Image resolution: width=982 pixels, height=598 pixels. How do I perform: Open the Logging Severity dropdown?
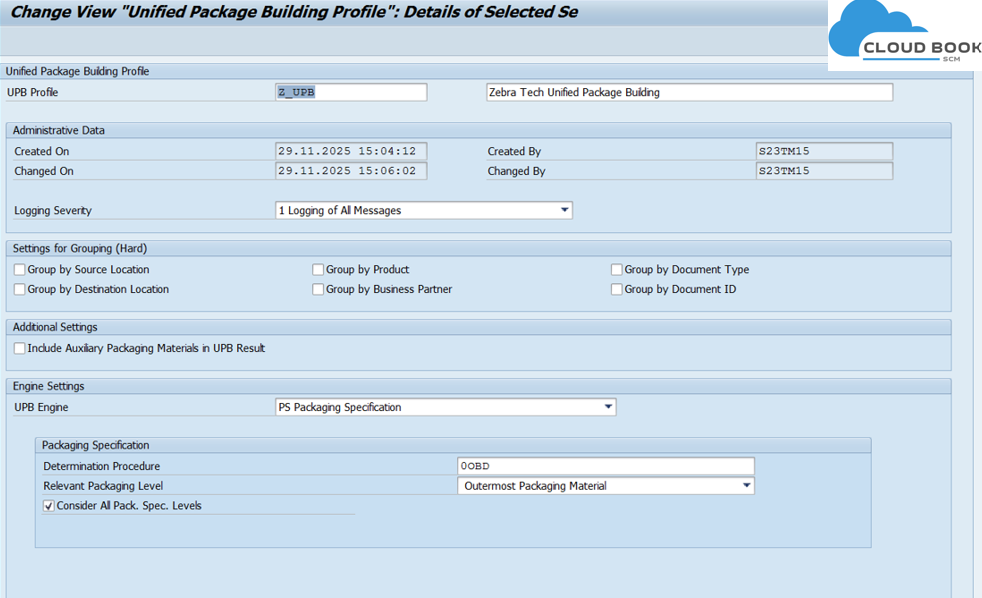[x=564, y=211]
